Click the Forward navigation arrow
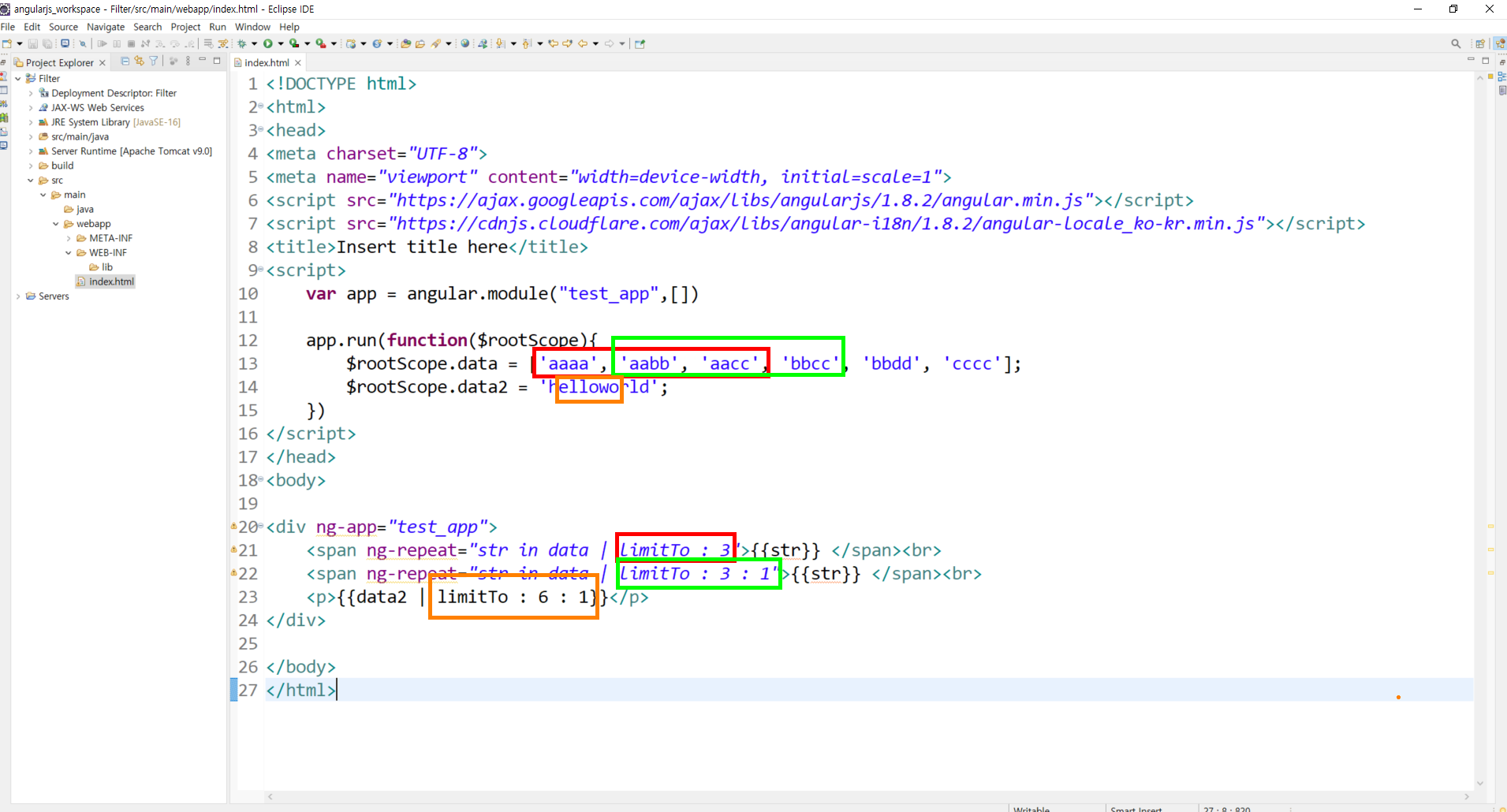This screenshot has width=1507, height=812. click(610, 44)
